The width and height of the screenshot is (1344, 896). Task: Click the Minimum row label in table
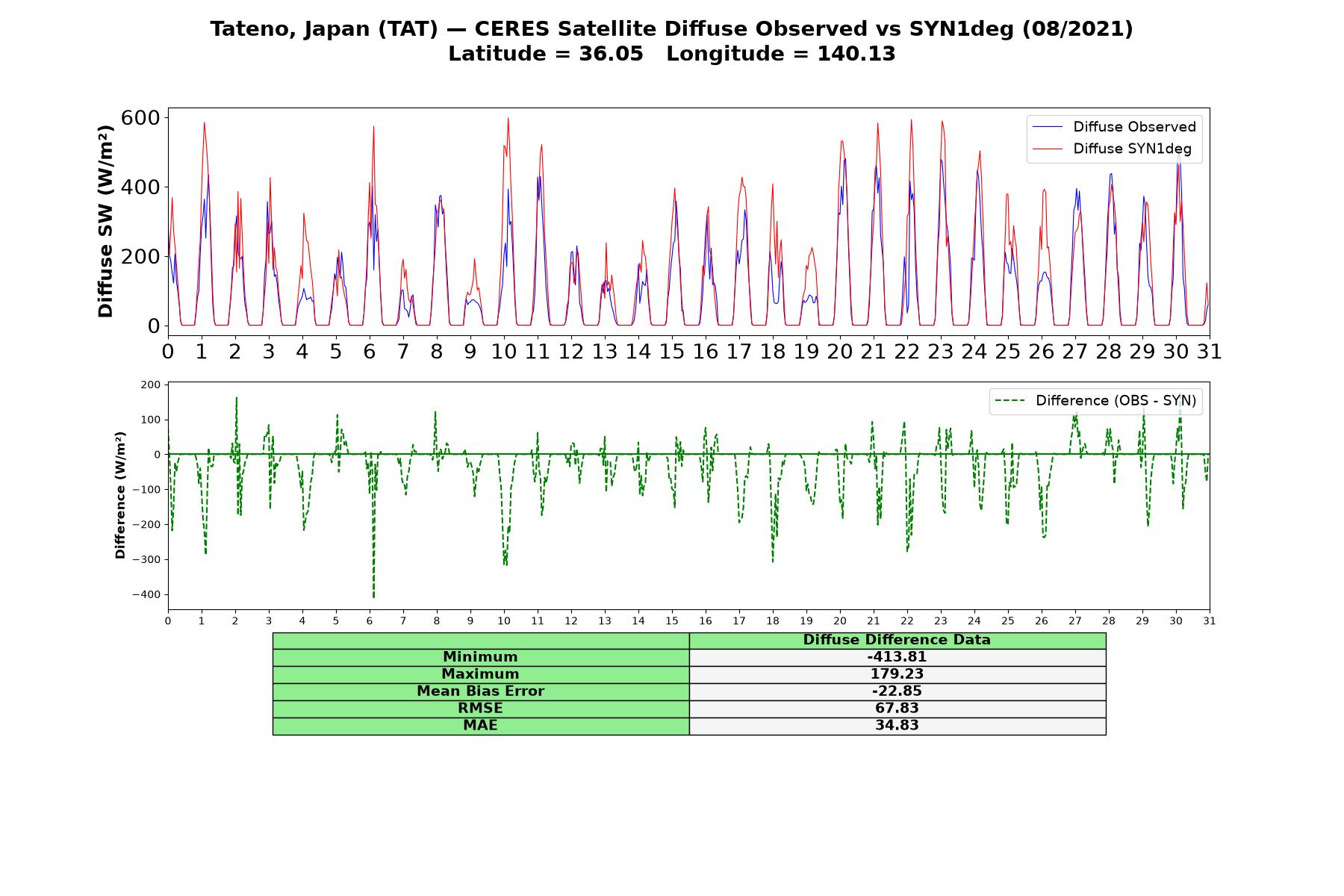point(480,657)
